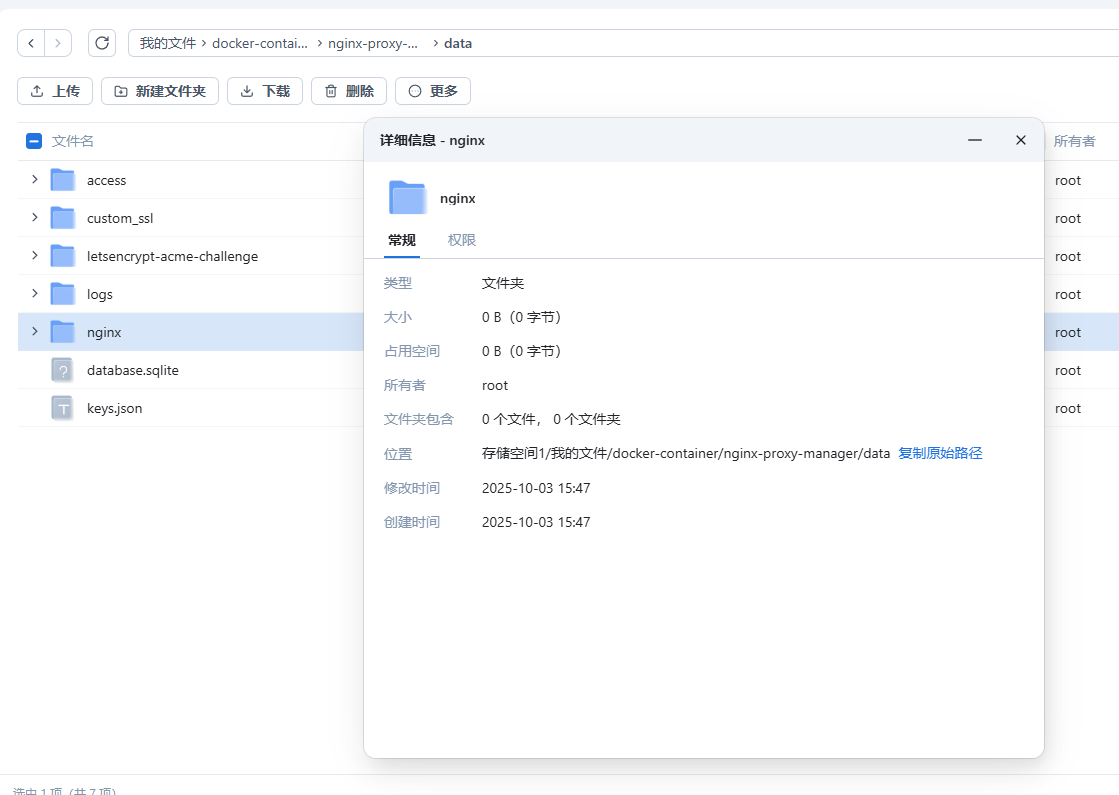Click the back navigation arrow

coord(32,43)
